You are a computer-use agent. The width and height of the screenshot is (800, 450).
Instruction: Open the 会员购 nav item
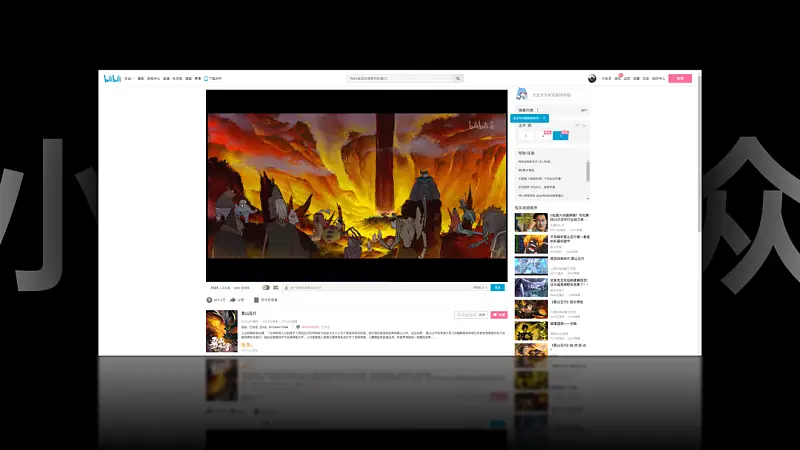177,79
